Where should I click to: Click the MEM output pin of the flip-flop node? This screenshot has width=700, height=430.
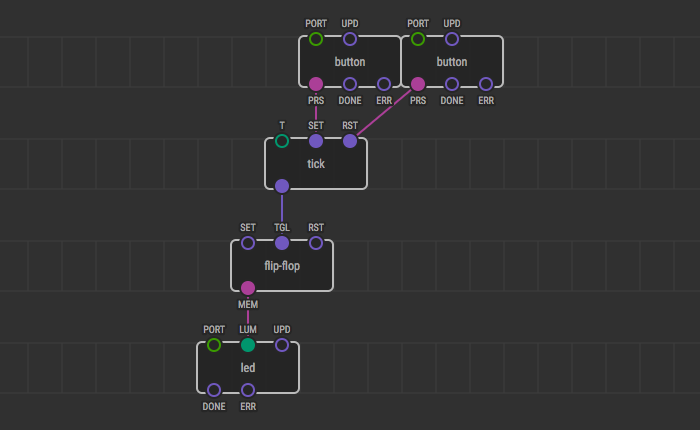(x=248, y=288)
